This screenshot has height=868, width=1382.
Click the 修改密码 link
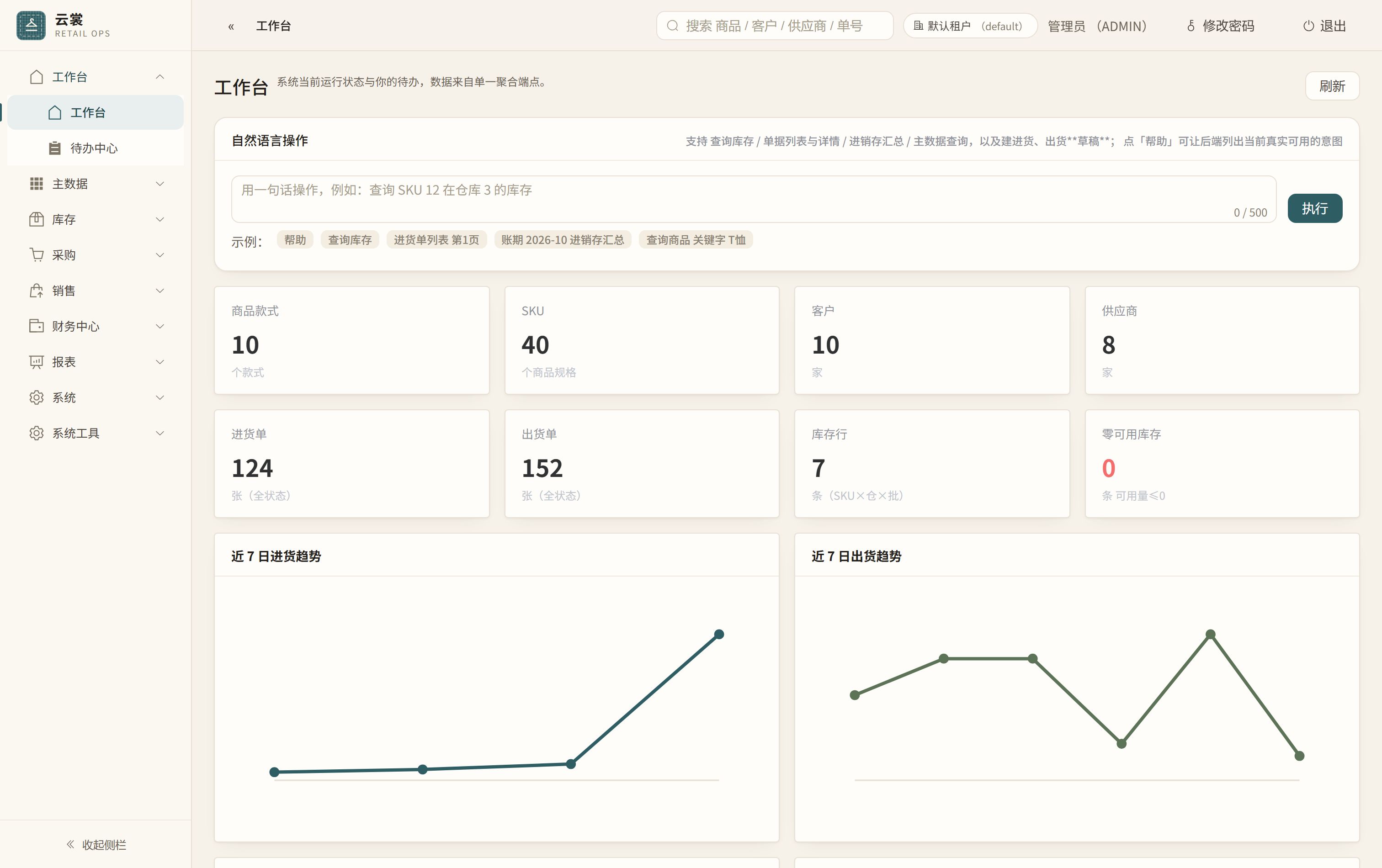click(x=1221, y=26)
